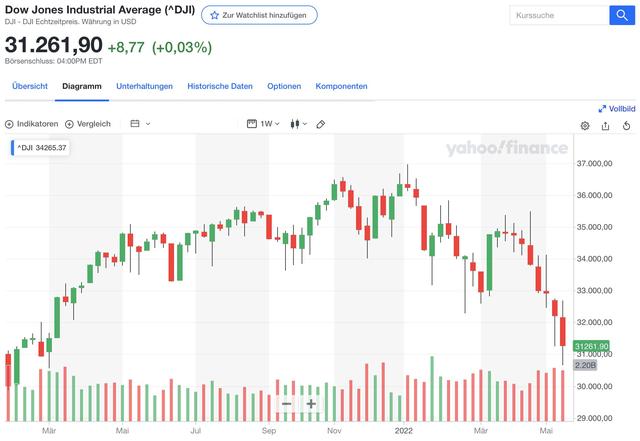The height and width of the screenshot is (441, 640).
Task: Zoom in chart with plus button
Action: point(311,404)
